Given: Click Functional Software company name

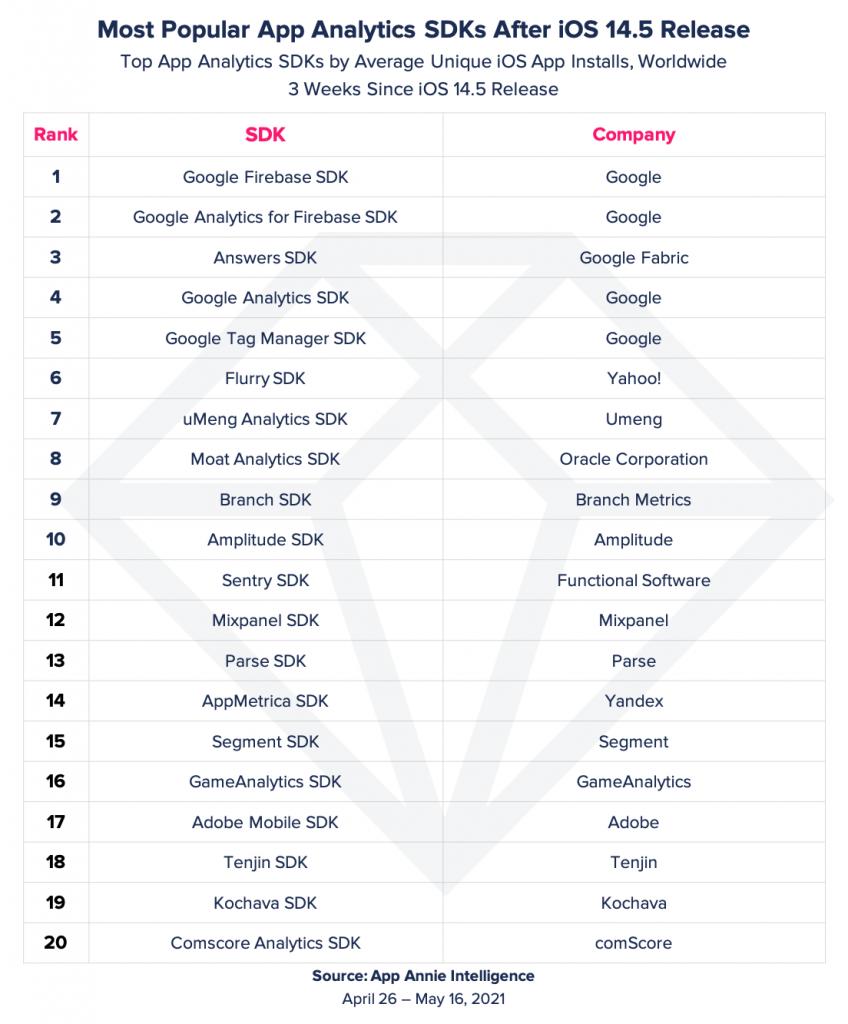Looking at the screenshot, I should (x=634, y=580).
